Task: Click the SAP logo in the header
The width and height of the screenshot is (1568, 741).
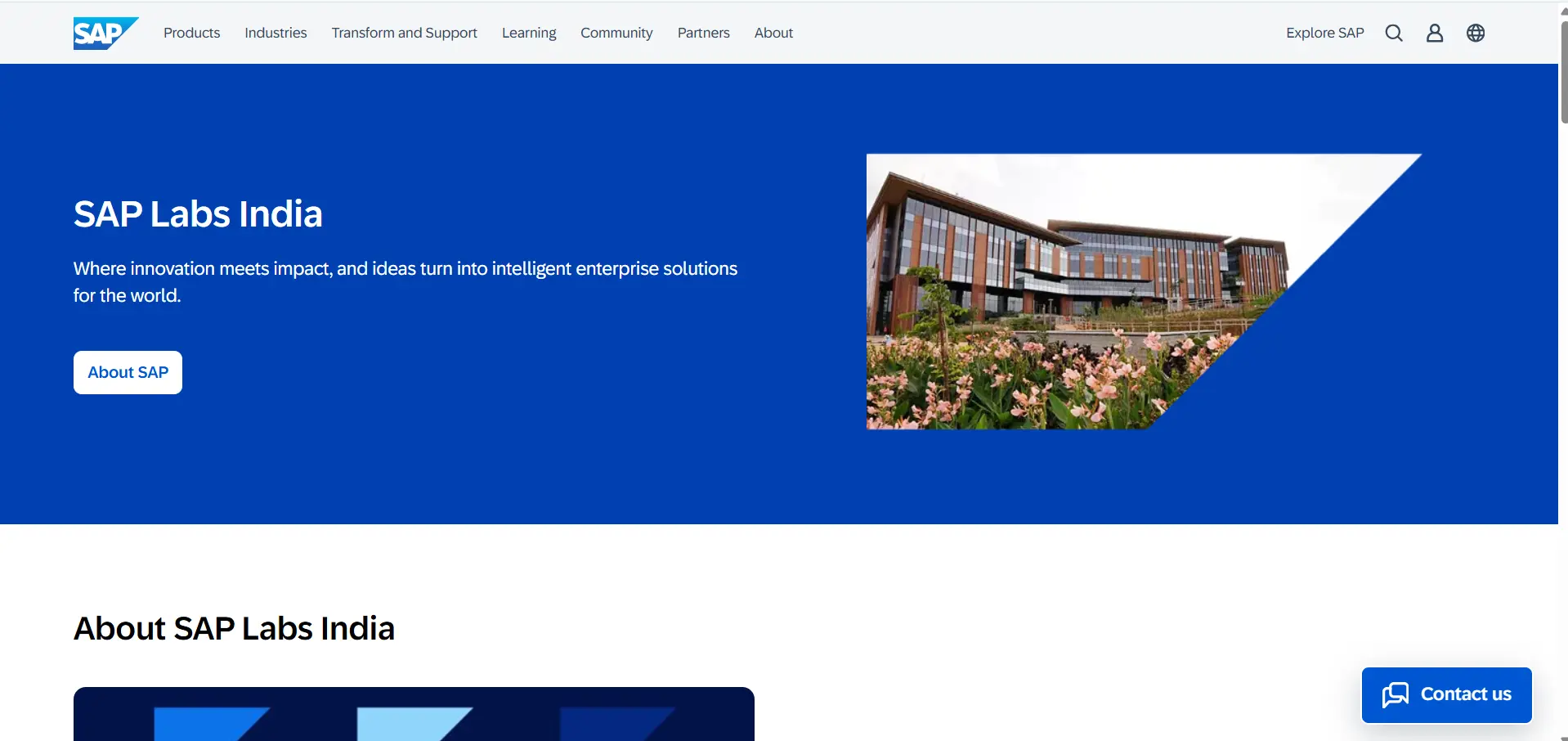Action: pyautogui.click(x=105, y=33)
